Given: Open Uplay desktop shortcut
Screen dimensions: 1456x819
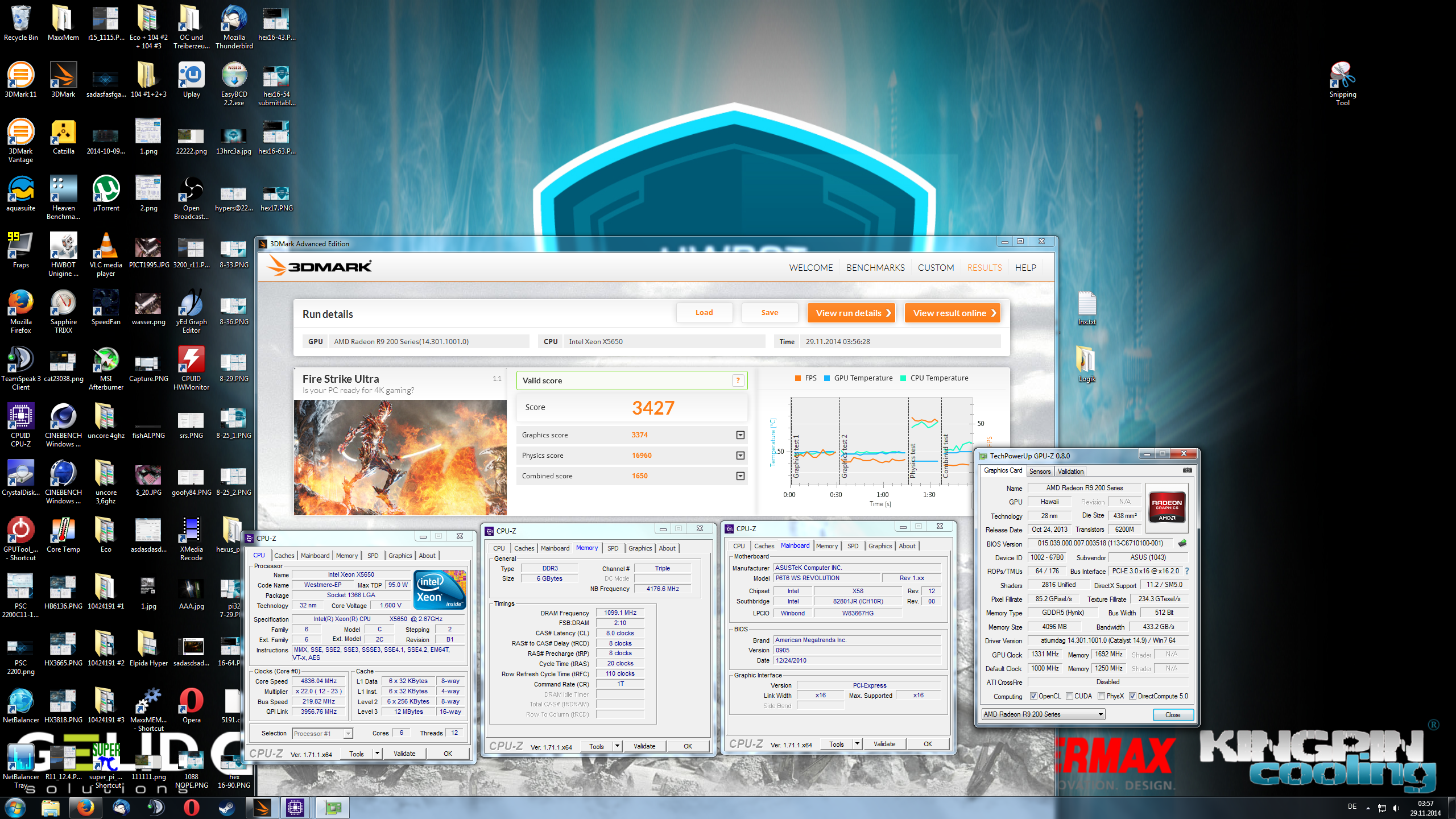Looking at the screenshot, I should 191,80.
